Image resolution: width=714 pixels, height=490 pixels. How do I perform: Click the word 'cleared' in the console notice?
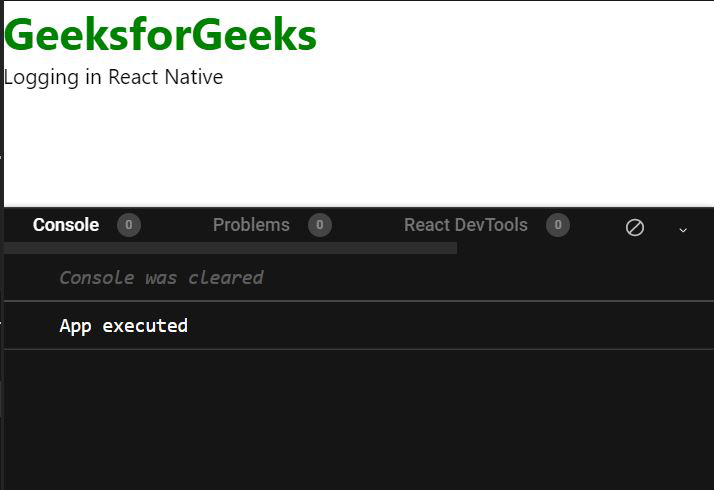(x=226, y=278)
